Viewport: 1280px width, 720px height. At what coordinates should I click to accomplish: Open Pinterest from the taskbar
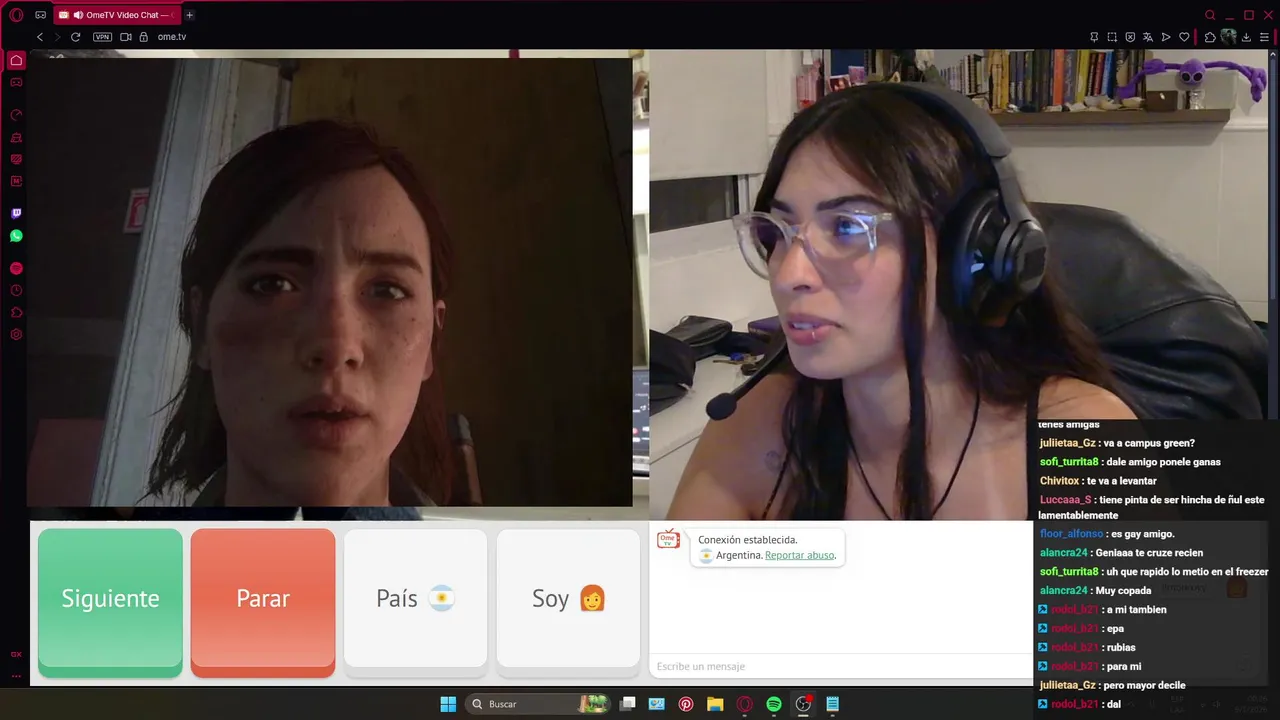(686, 704)
